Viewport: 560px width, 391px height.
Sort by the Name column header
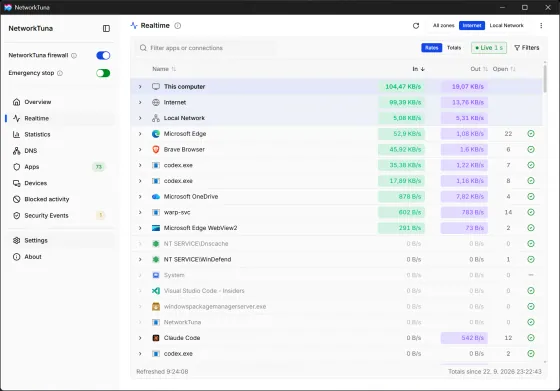click(164, 69)
